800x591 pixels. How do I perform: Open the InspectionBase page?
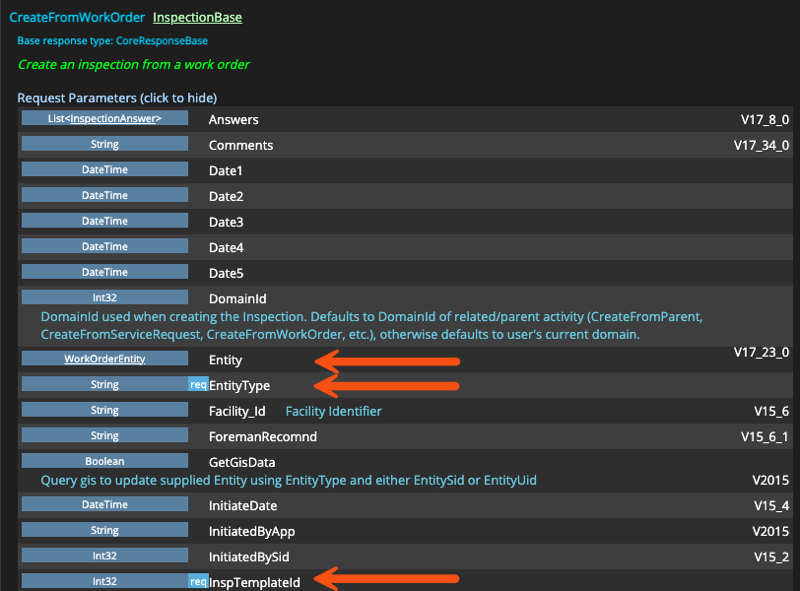(x=197, y=17)
